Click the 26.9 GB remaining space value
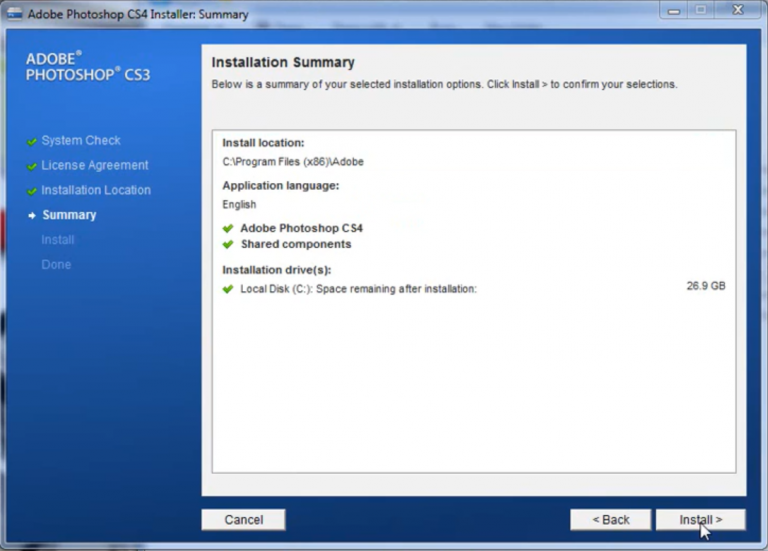This screenshot has height=551, width=768. click(705, 286)
